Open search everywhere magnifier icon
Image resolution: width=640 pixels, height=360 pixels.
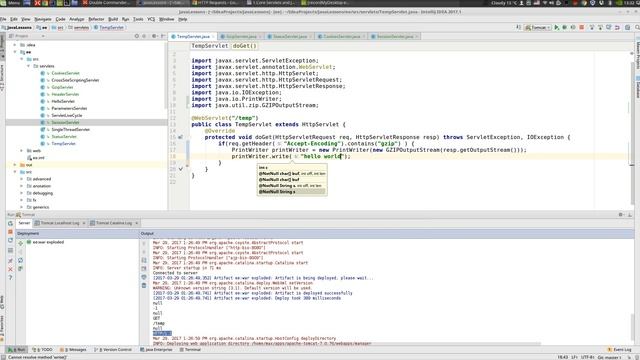pos(637,27)
